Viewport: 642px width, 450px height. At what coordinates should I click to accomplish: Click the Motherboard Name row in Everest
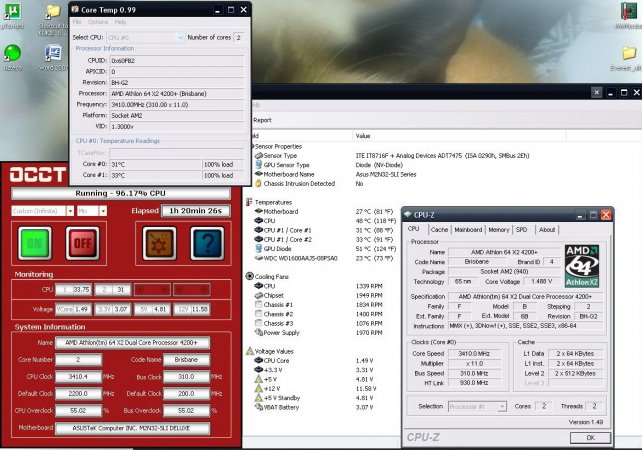click(x=336, y=174)
